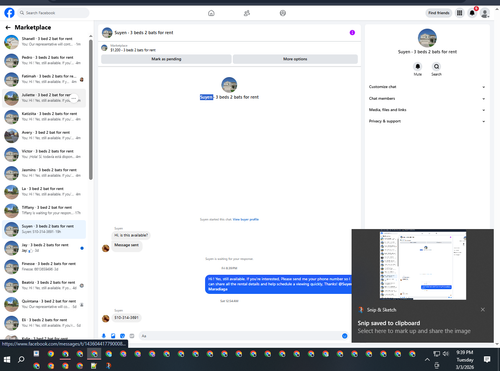Open the Quintana conversation
The image size is (500, 371).
(x=44, y=304)
